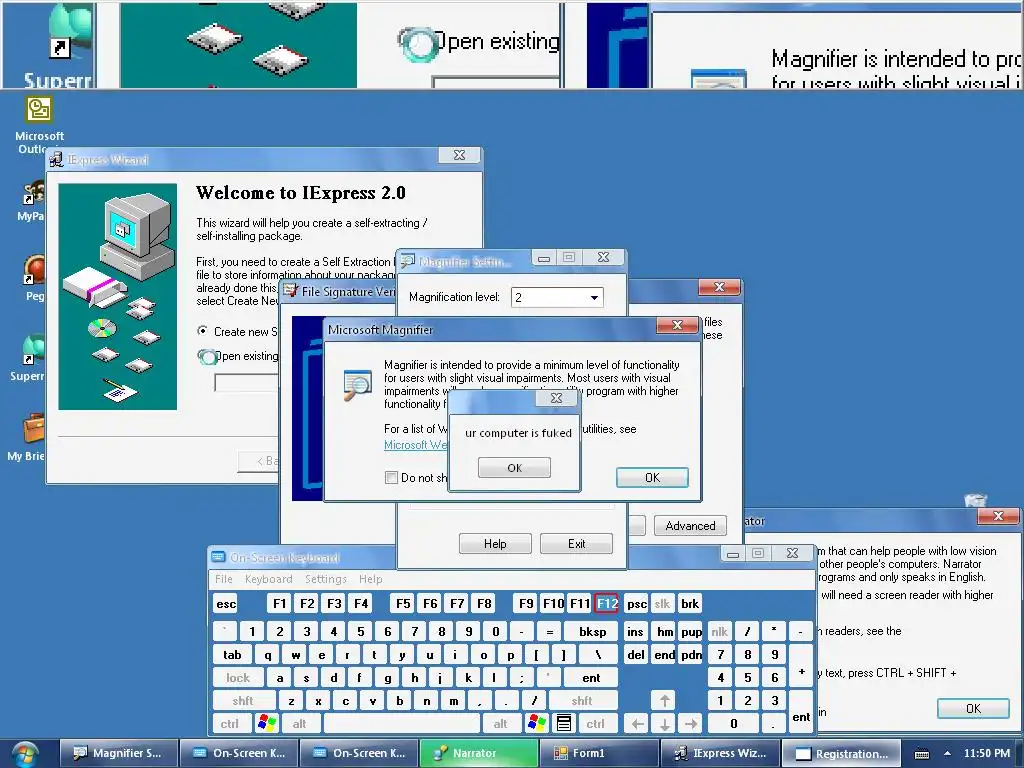Click the application menu key icon

click(x=564, y=724)
